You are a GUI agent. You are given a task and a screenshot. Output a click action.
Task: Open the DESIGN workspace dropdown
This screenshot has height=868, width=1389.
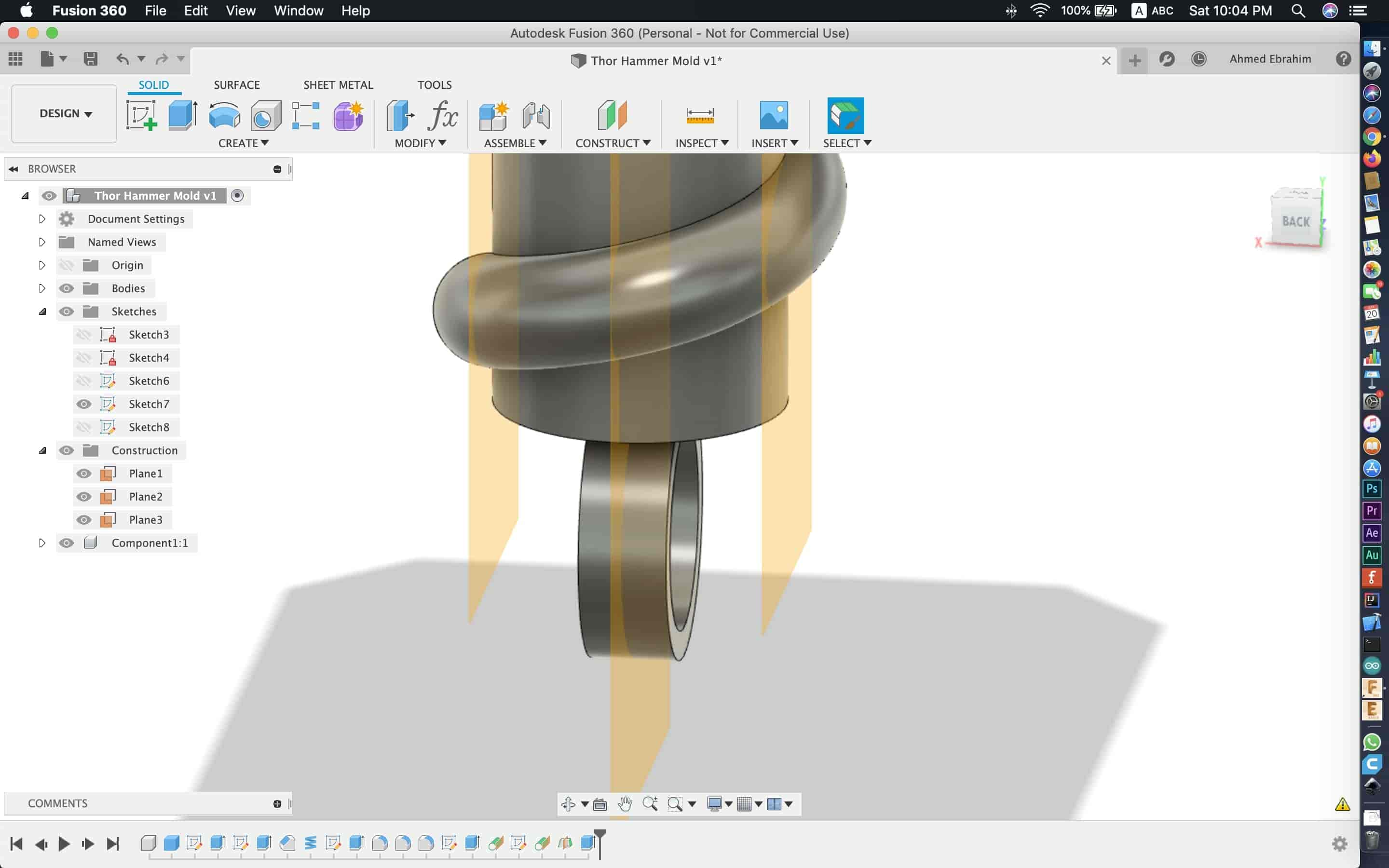click(x=64, y=113)
